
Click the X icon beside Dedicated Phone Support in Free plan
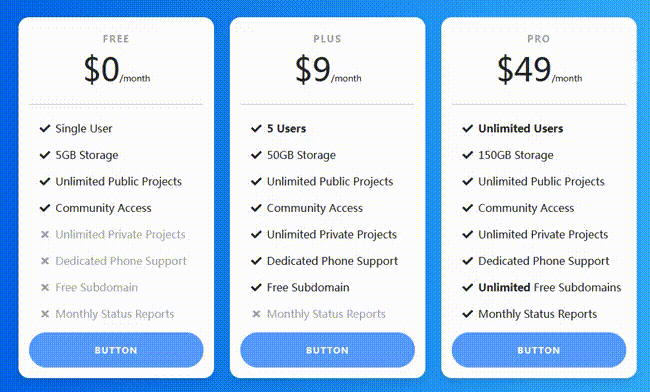click(x=45, y=261)
